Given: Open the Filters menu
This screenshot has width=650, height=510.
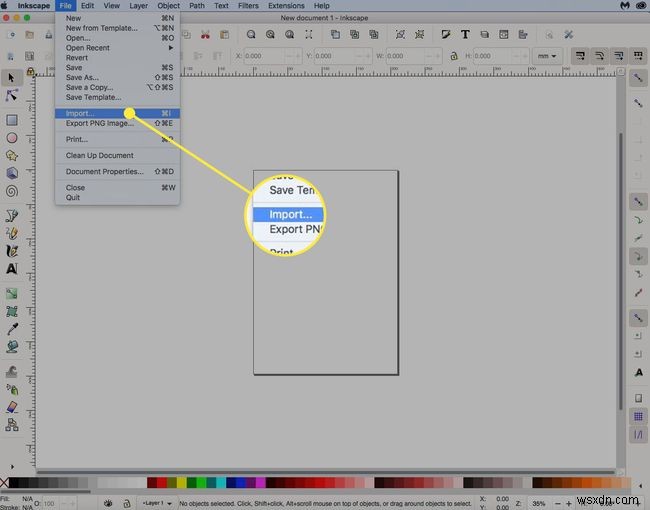Looking at the screenshot, I should (x=248, y=5).
